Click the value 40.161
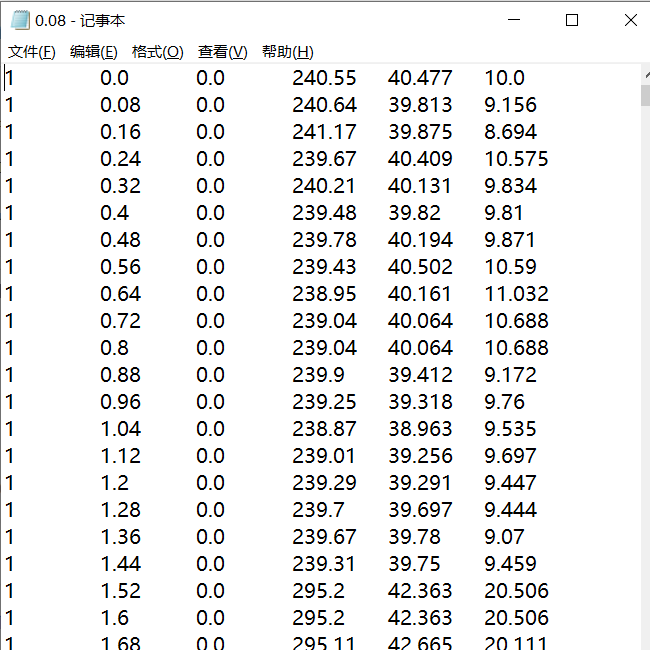Viewport: 650px width, 650px height. [x=419, y=294]
